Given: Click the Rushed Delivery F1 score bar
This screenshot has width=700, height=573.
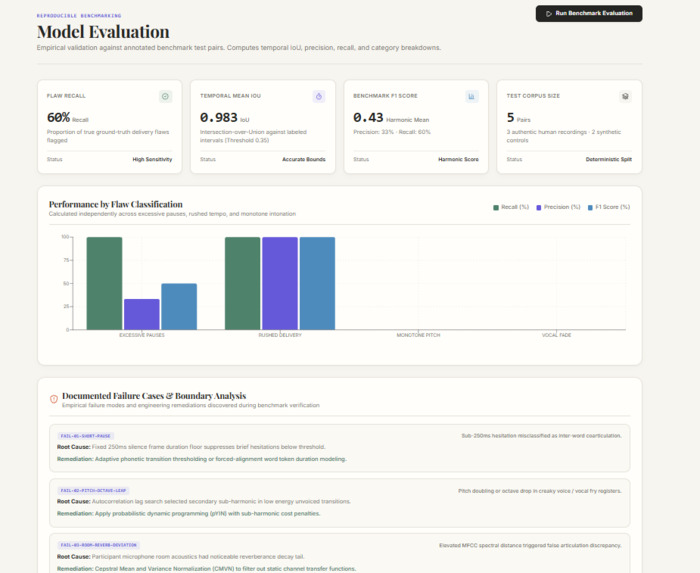Looking at the screenshot, I should click(317, 283).
